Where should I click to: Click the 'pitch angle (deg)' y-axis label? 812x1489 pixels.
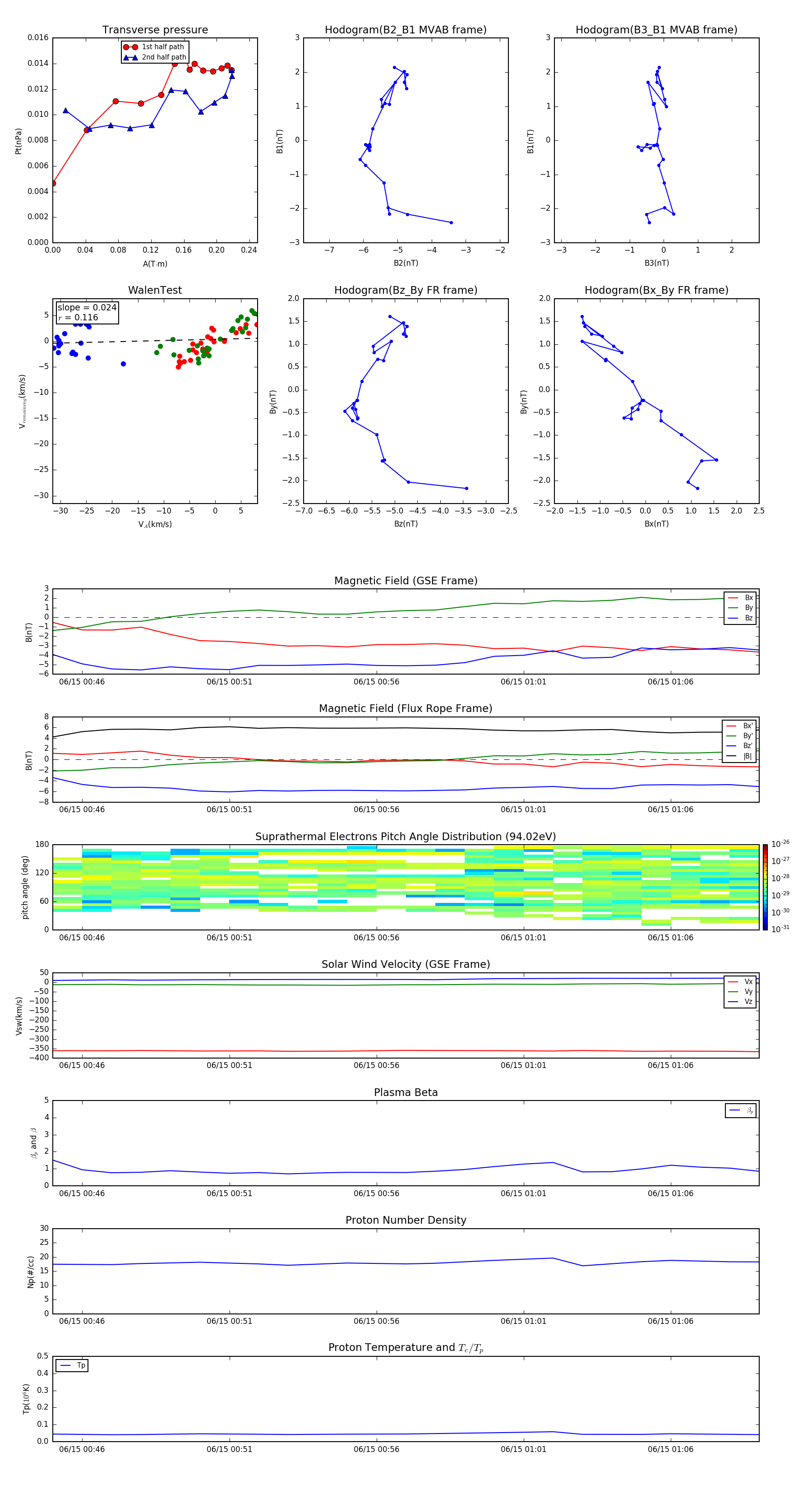(25, 887)
